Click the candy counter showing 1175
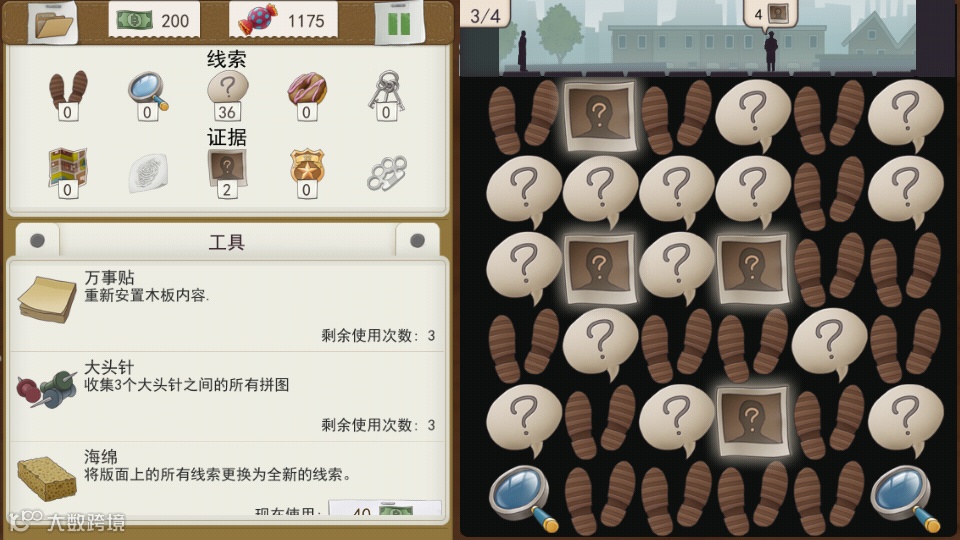This screenshot has width=960, height=540. 284,20
